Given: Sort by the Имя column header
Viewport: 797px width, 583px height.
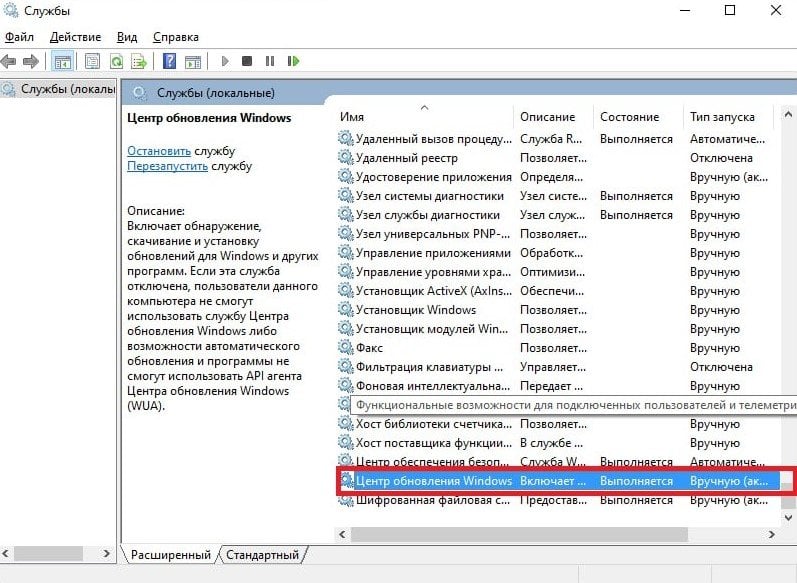Looking at the screenshot, I should coord(424,117).
